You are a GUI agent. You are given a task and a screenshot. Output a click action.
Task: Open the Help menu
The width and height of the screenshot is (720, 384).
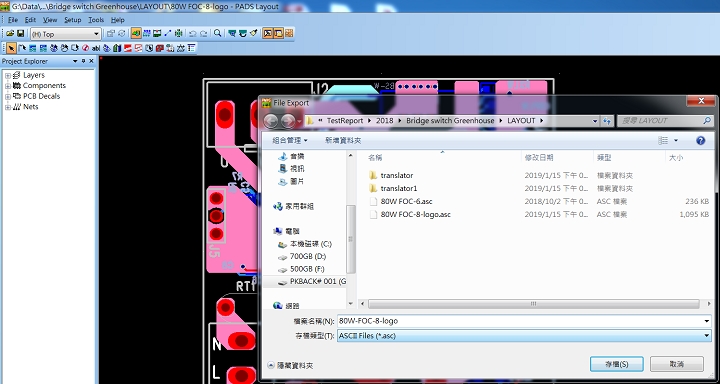[x=118, y=20]
